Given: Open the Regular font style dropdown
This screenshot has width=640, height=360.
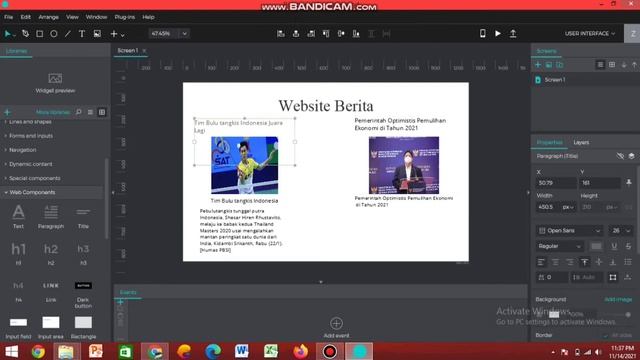Looking at the screenshot, I should 560,246.
